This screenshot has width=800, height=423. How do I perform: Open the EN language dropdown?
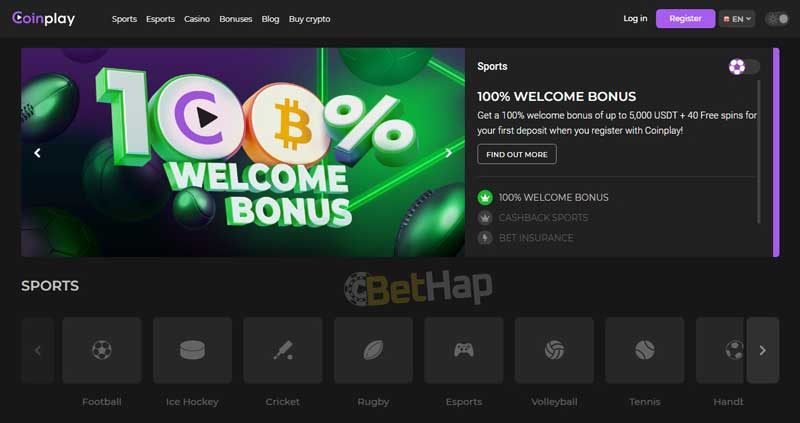[737, 19]
